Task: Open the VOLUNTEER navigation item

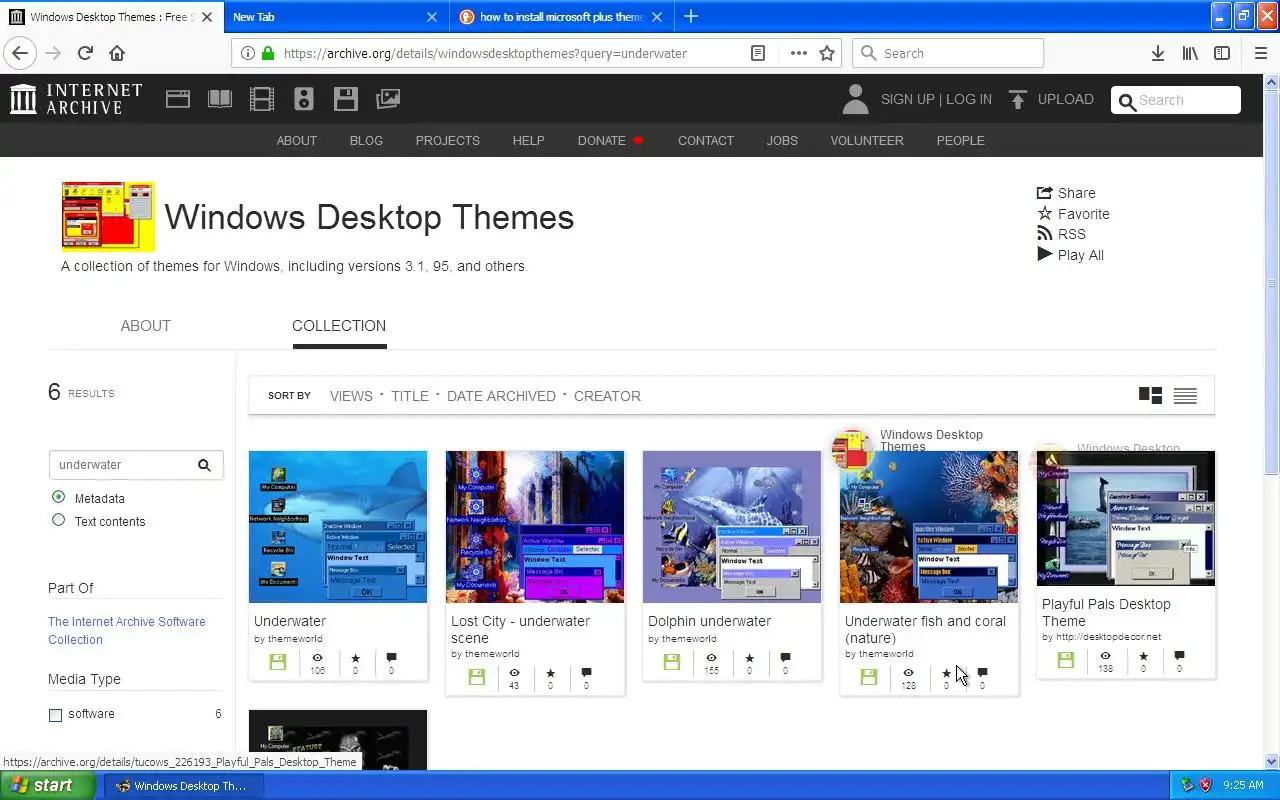Action: click(x=867, y=141)
